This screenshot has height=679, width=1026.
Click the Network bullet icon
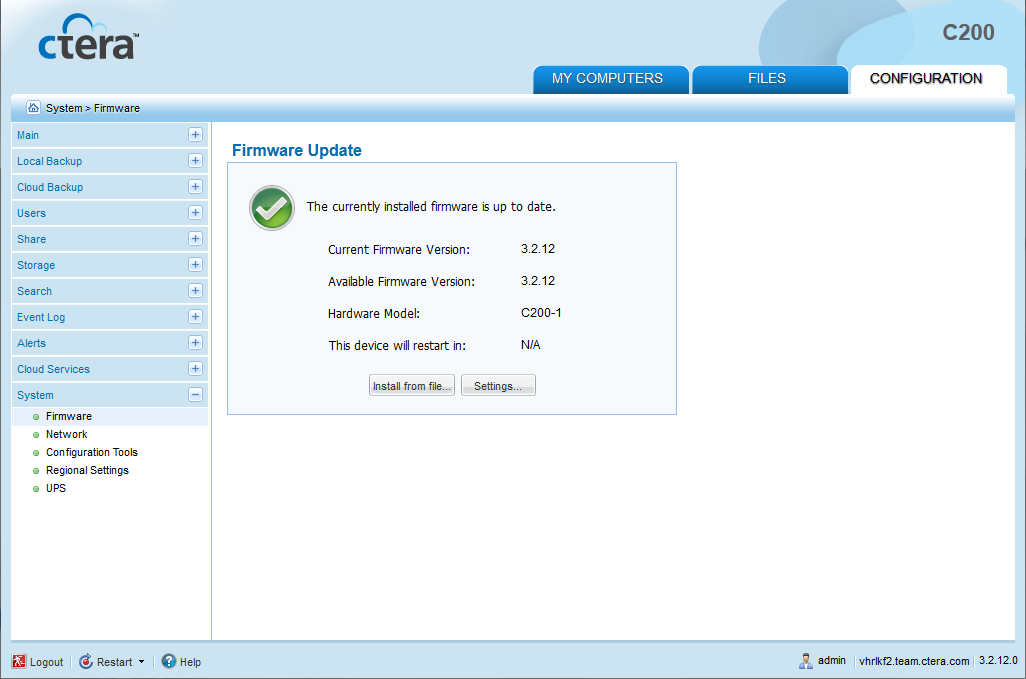[x=36, y=435]
